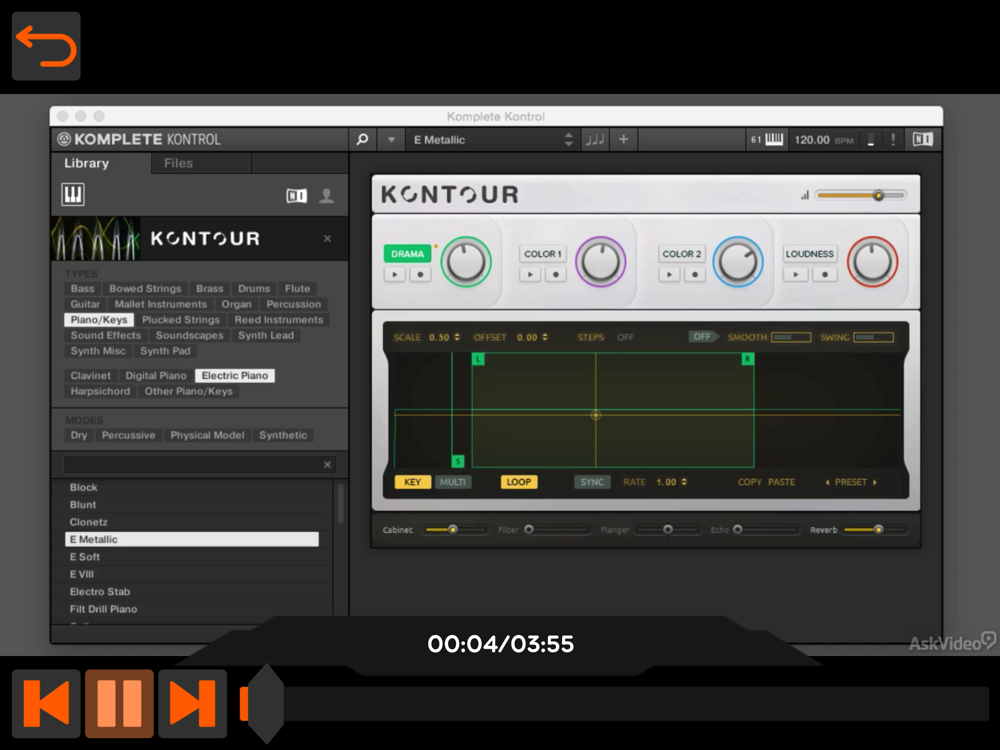This screenshot has width=1000, height=750.
Task: Click the NI logo in header right
Action: point(922,139)
